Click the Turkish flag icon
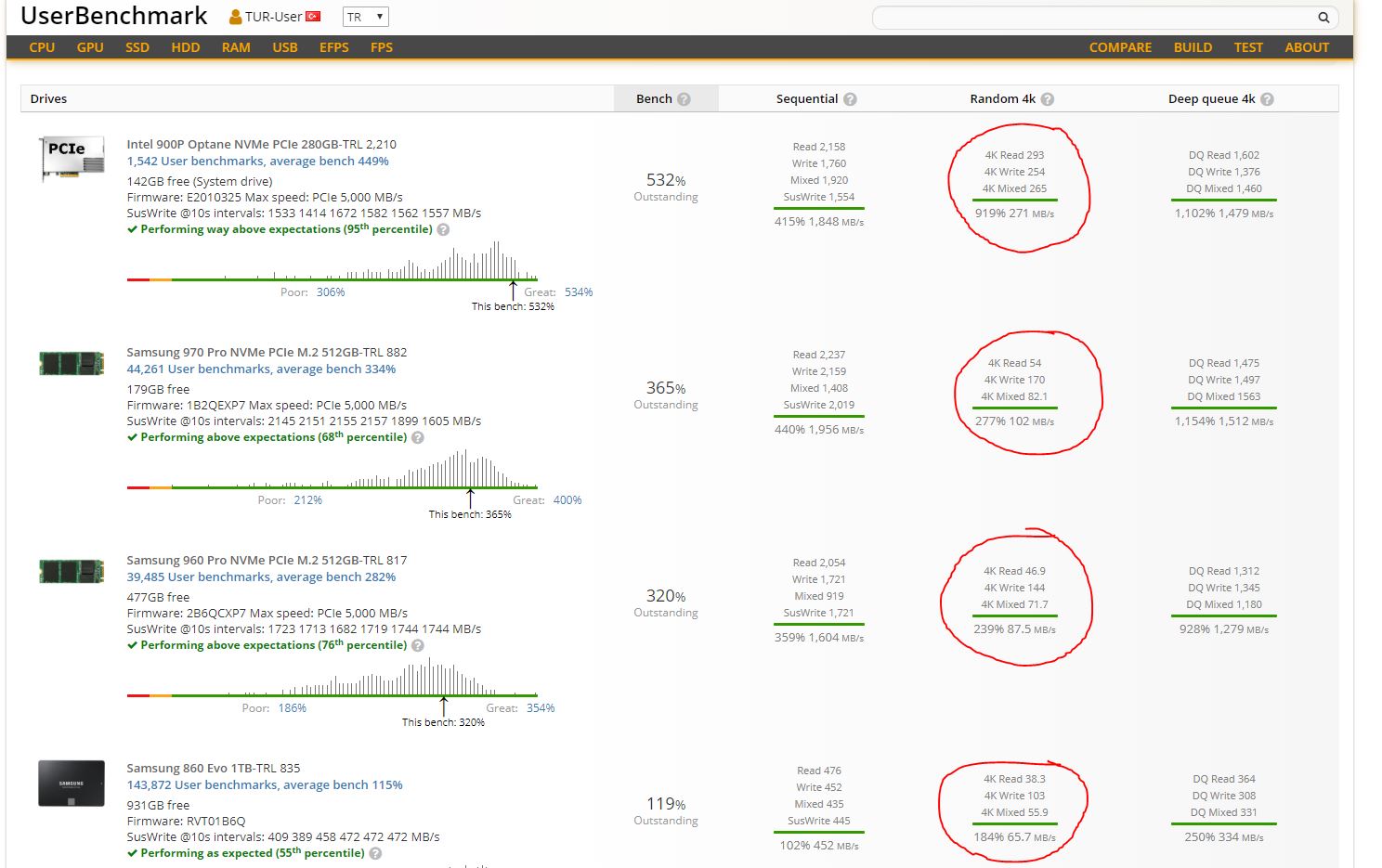1382x868 pixels. pos(313,17)
